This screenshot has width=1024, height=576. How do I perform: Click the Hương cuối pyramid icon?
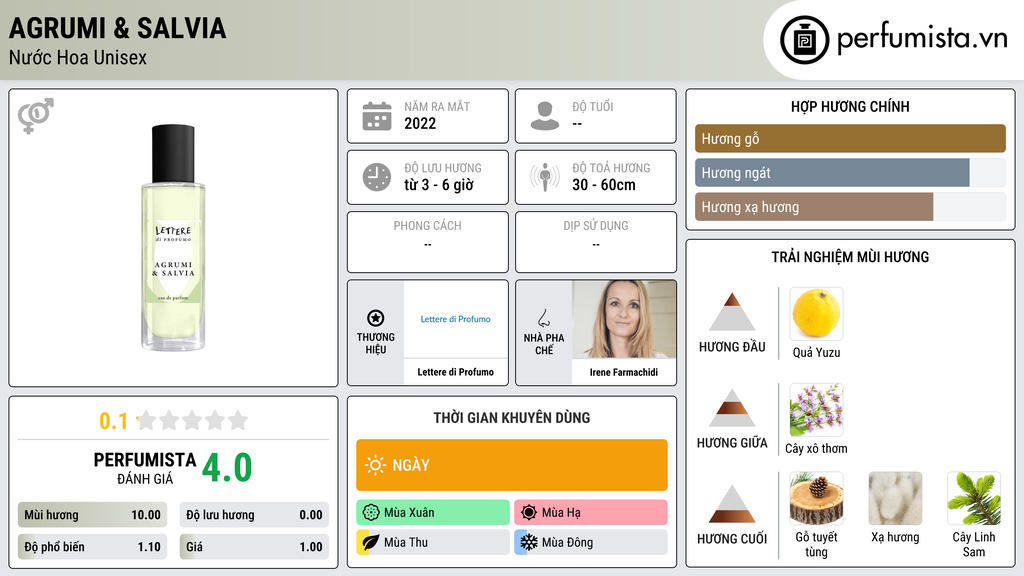click(732, 504)
